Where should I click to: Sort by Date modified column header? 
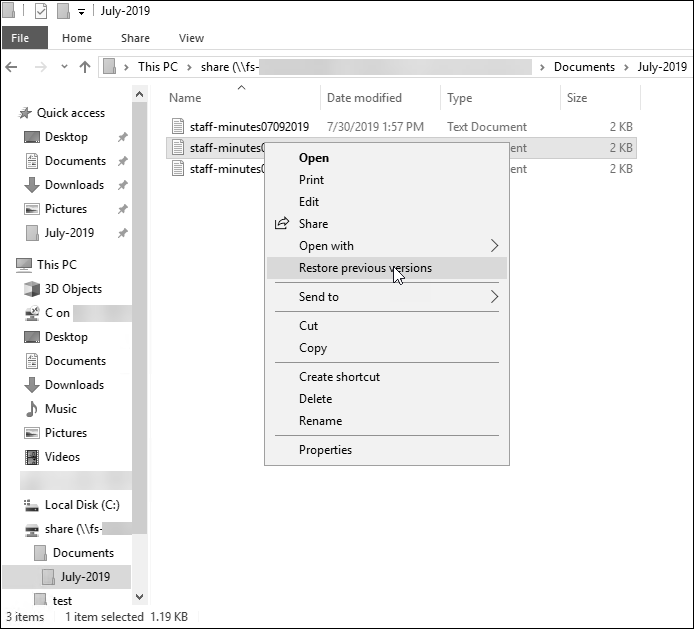364,98
